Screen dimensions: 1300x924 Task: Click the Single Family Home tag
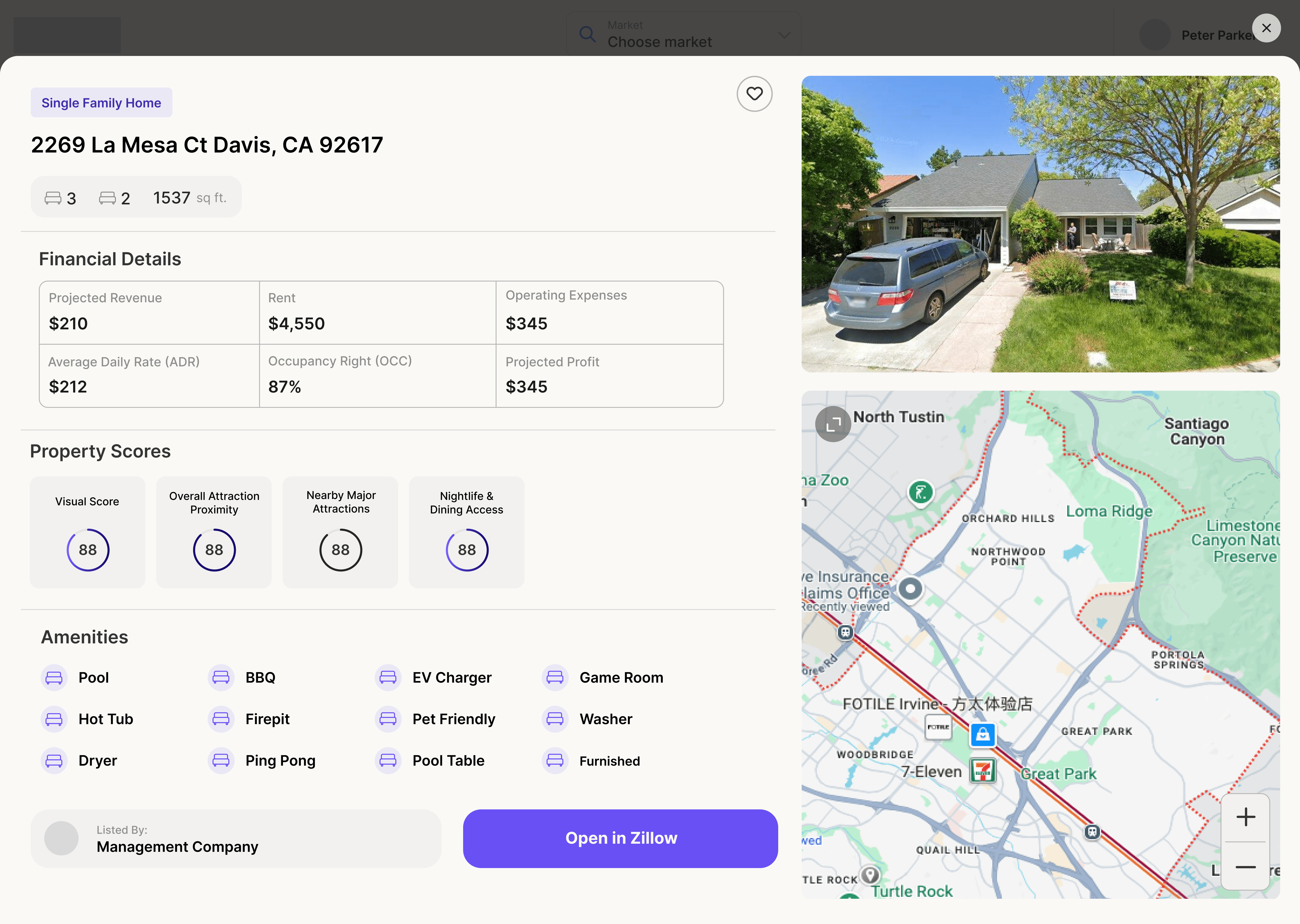101,102
